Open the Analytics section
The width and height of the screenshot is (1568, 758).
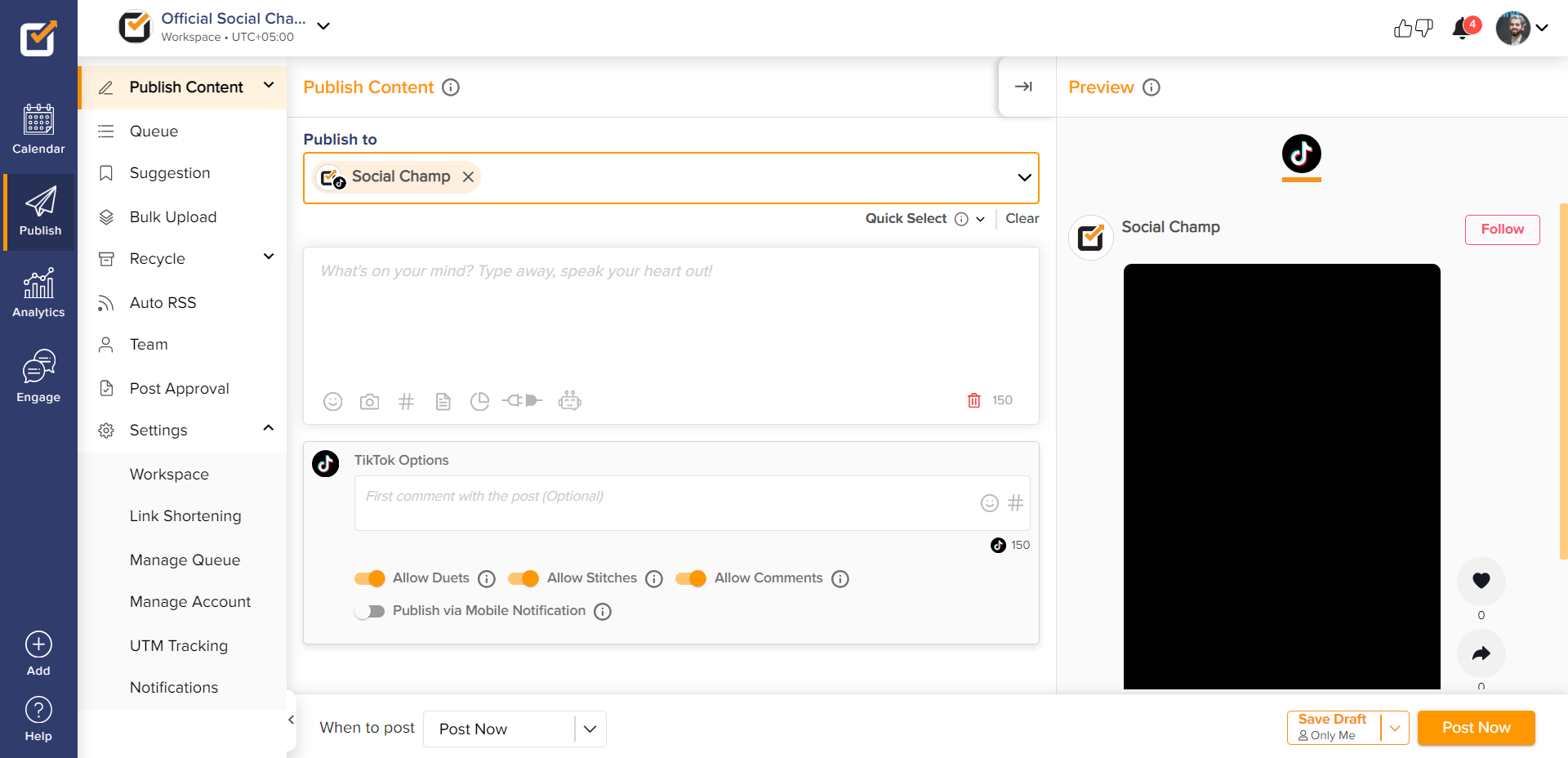point(38,292)
